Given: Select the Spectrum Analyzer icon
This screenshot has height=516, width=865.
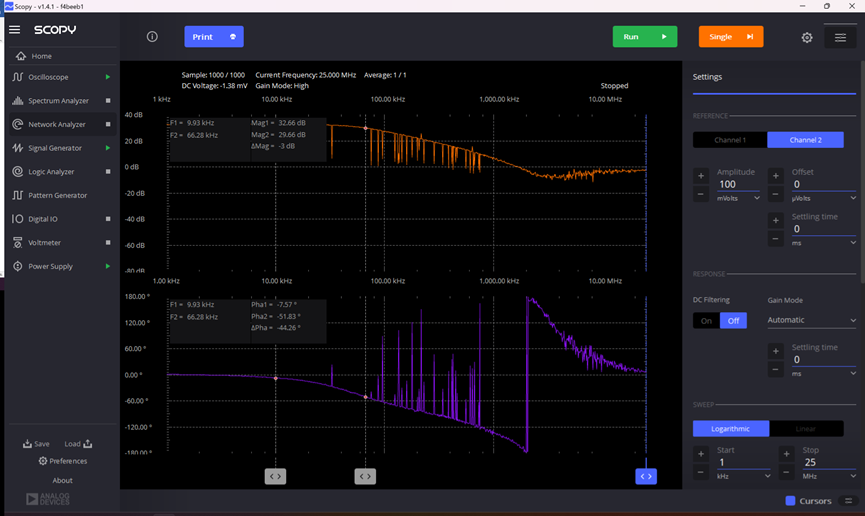Looking at the screenshot, I should coord(18,100).
